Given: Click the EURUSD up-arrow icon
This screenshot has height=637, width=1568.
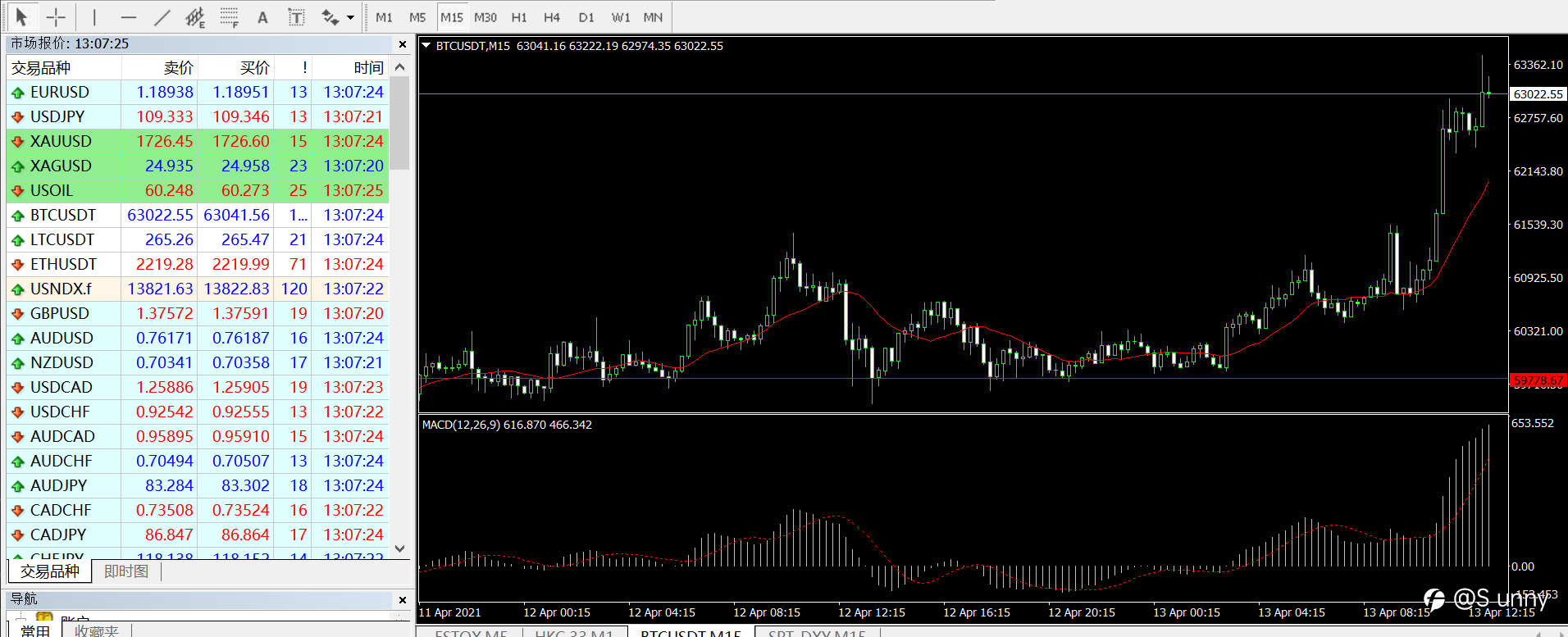Looking at the screenshot, I should point(18,93).
